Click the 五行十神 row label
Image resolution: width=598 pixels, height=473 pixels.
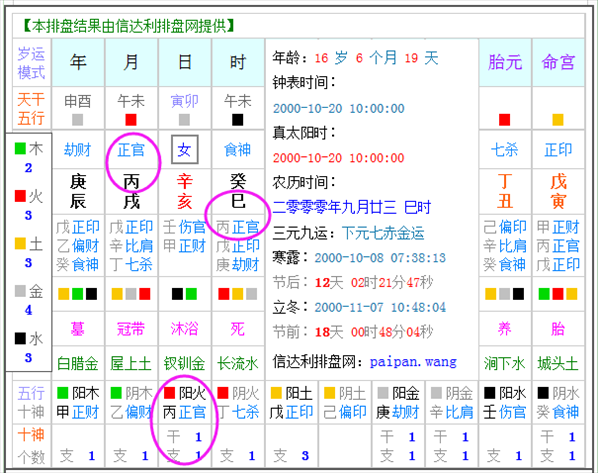31,403
